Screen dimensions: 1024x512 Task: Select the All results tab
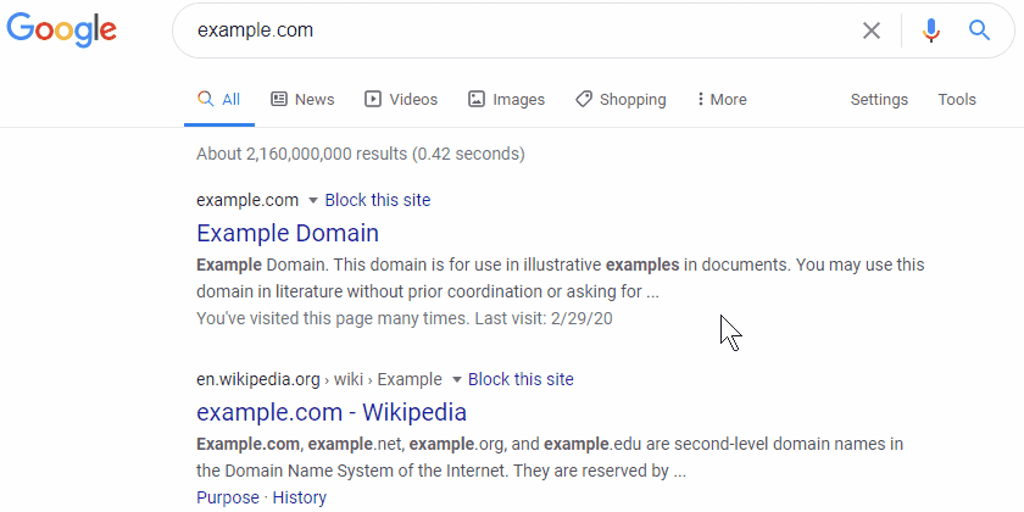pos(219,99)
